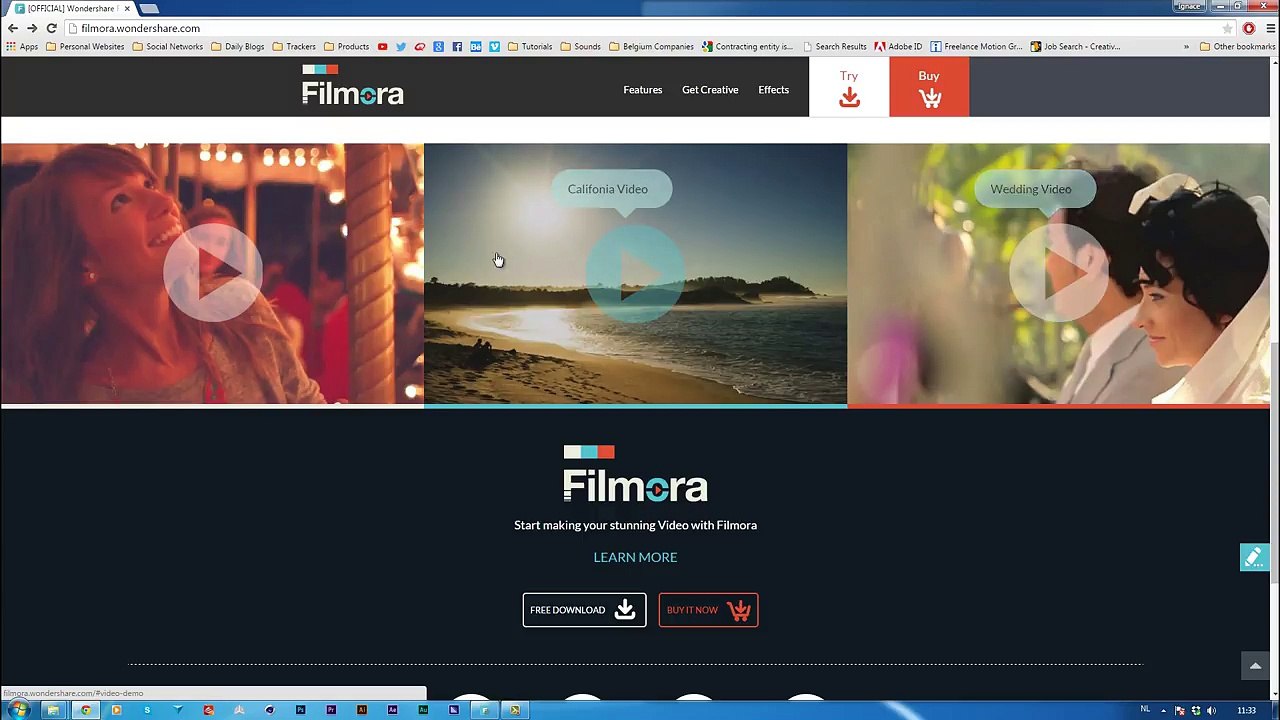Image resolution: width=1280 pixels, height=720 pixels.
Task: Expand the Daily Blogs bookmark folder
Action: (x=237, y=46)
